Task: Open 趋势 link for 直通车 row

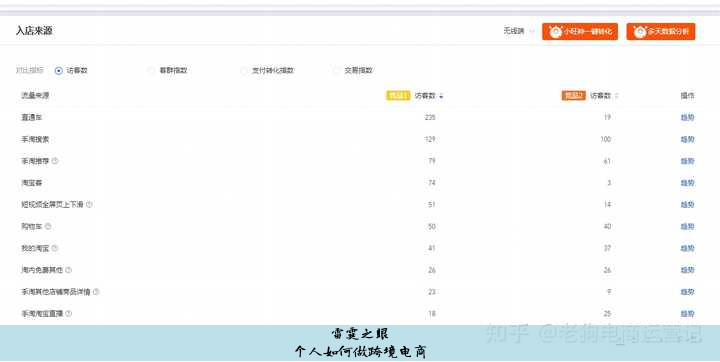Action: [687, 118]
